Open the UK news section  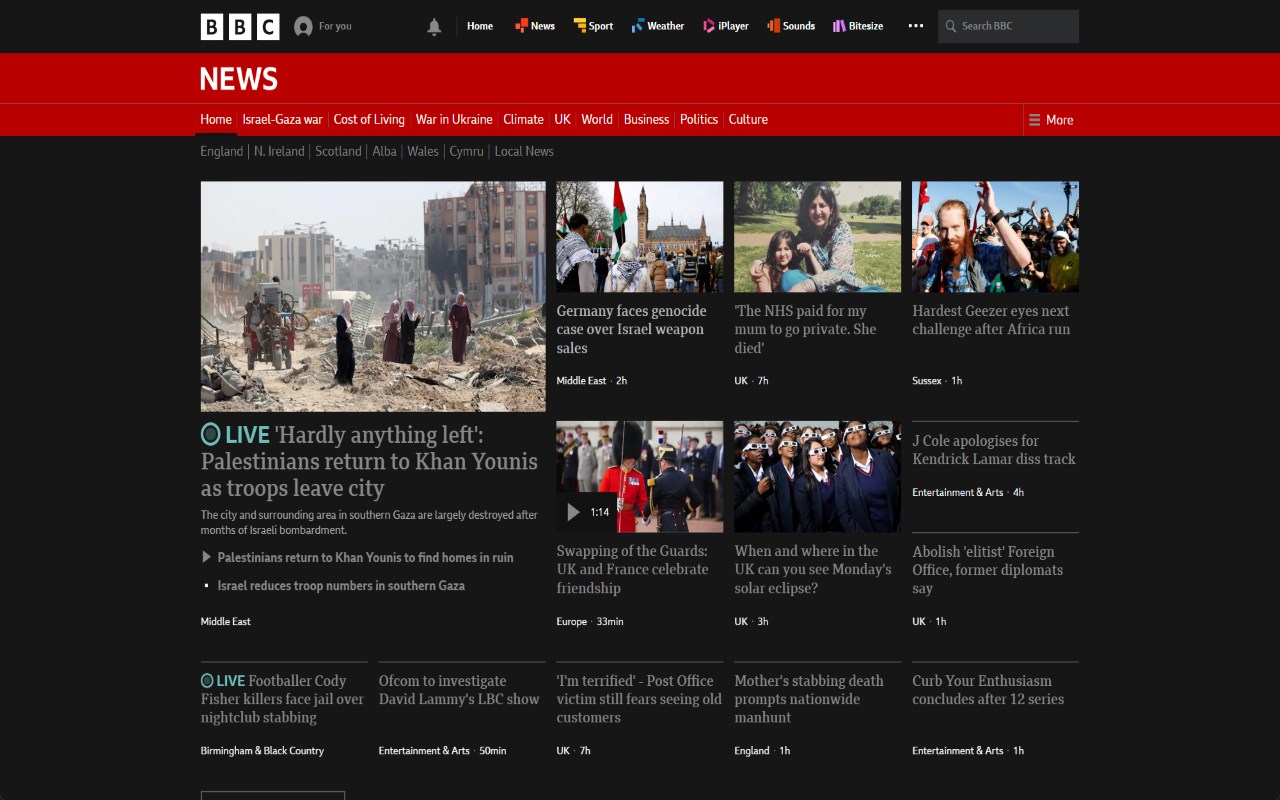(563, 119)
